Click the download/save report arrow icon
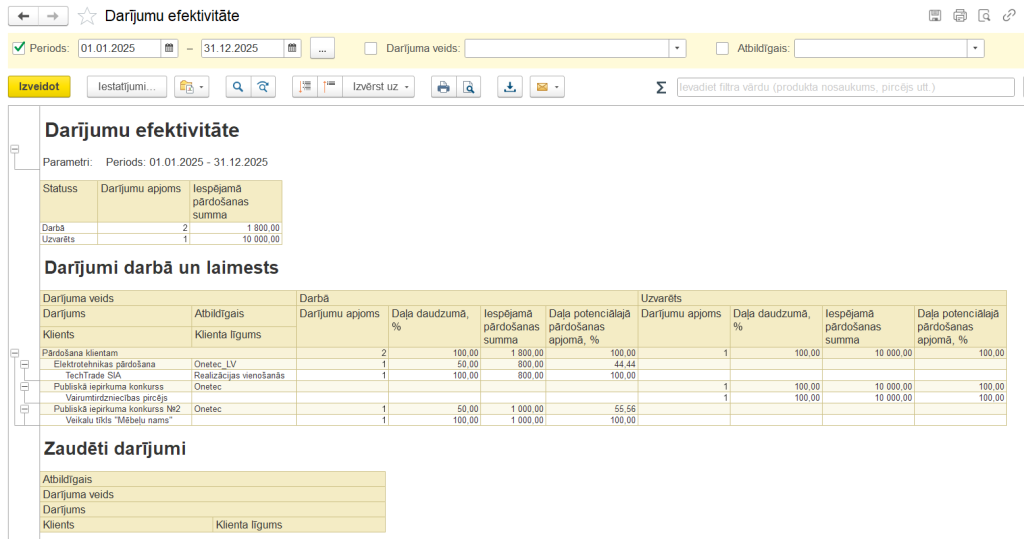The height and width of the screenshot is (539, 1024). click(510, 87)
